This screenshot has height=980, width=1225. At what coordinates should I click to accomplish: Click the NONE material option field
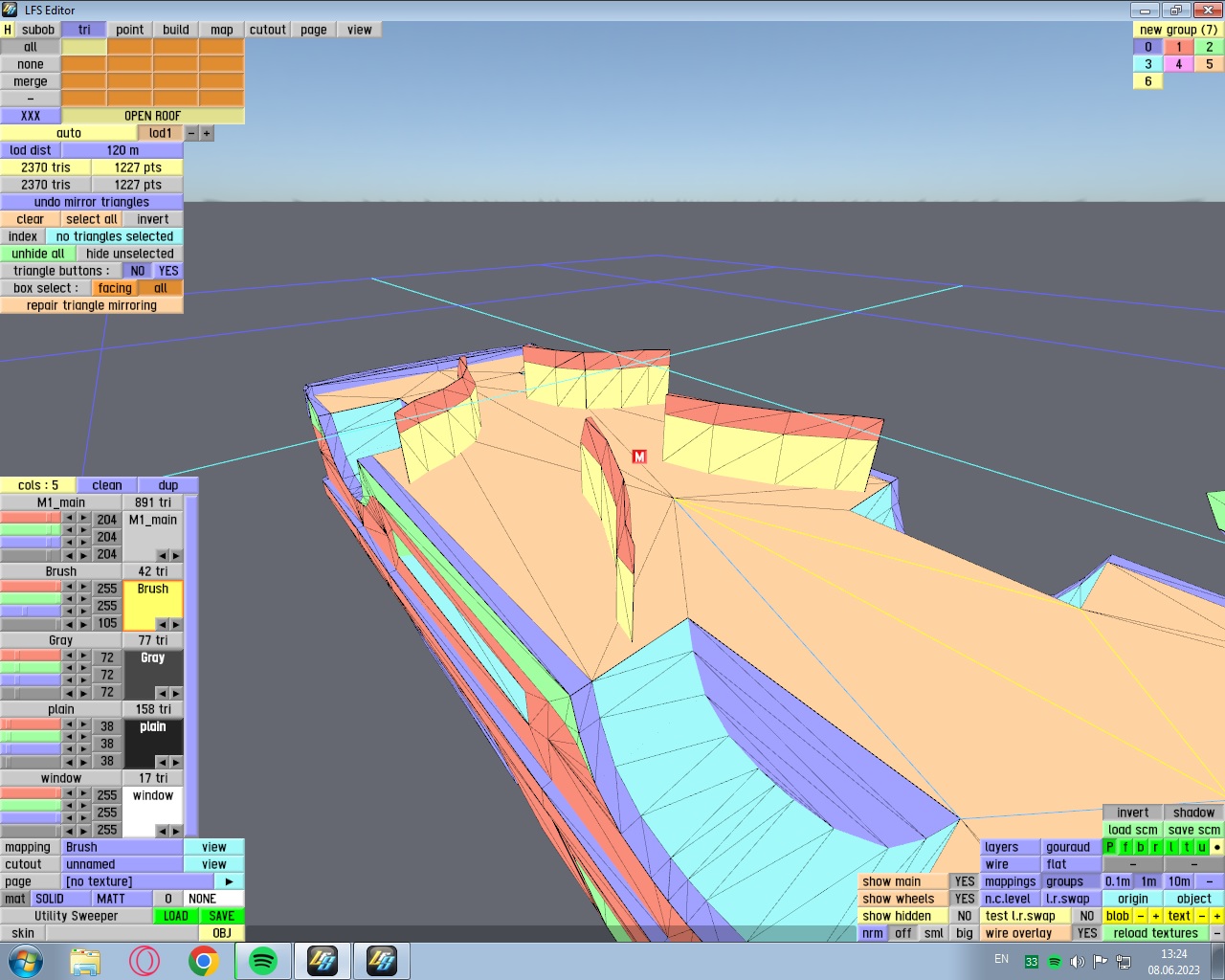click(214, 899)
